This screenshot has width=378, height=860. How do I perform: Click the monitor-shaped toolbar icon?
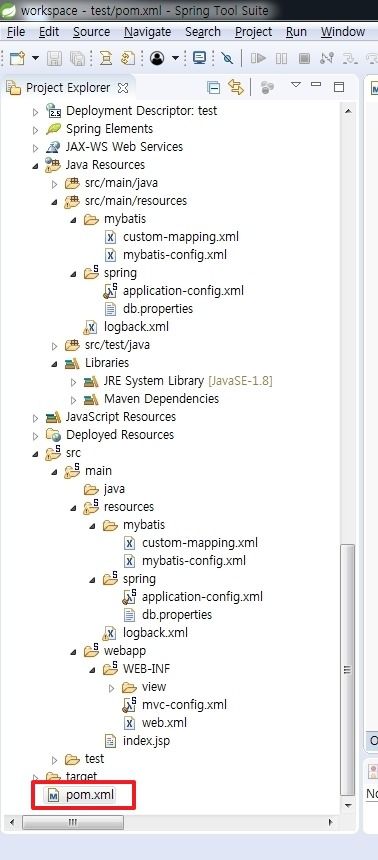pyautogui.click(x=200, y=58)
